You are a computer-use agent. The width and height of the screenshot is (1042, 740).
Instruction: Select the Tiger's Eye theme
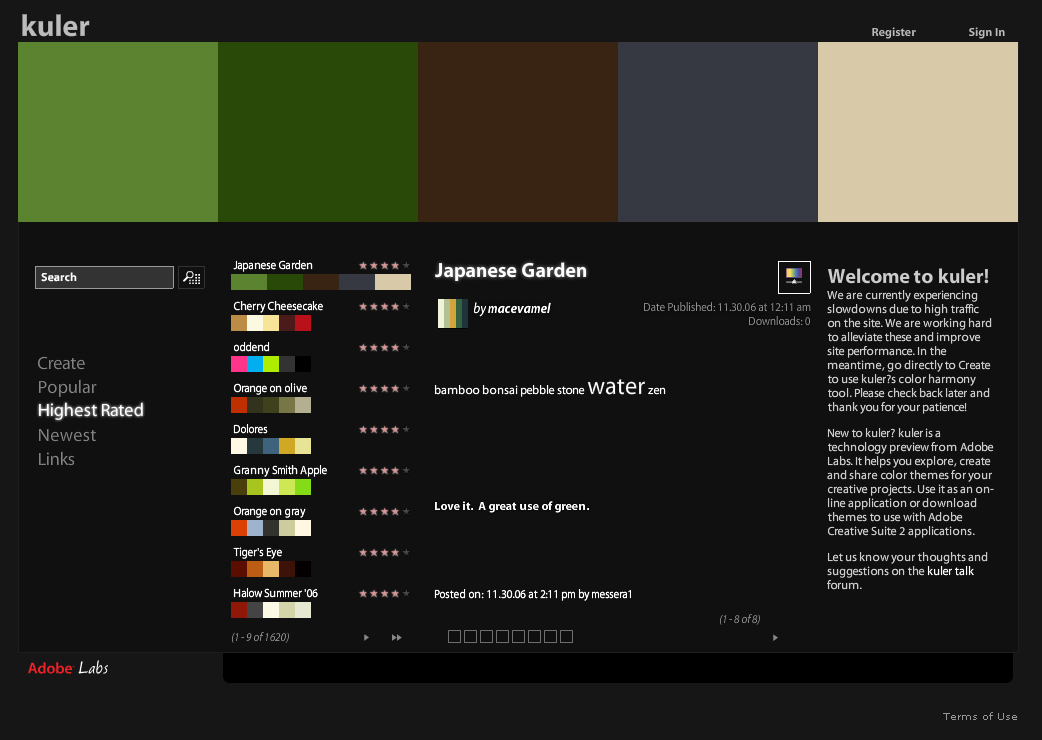257,552
